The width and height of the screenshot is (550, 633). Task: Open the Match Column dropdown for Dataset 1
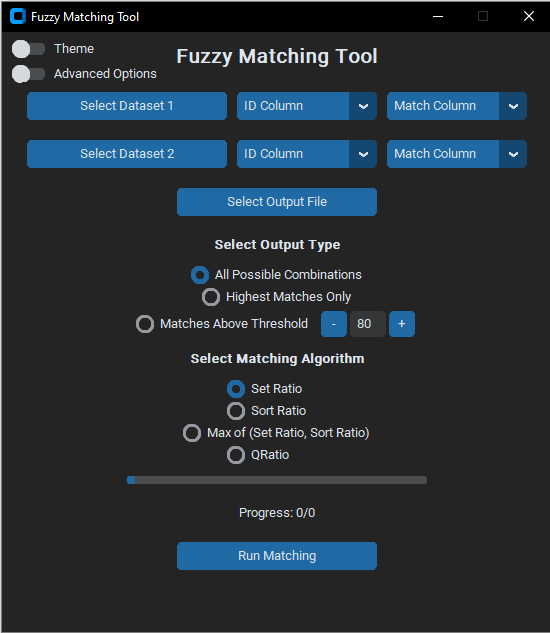(457, 106)
